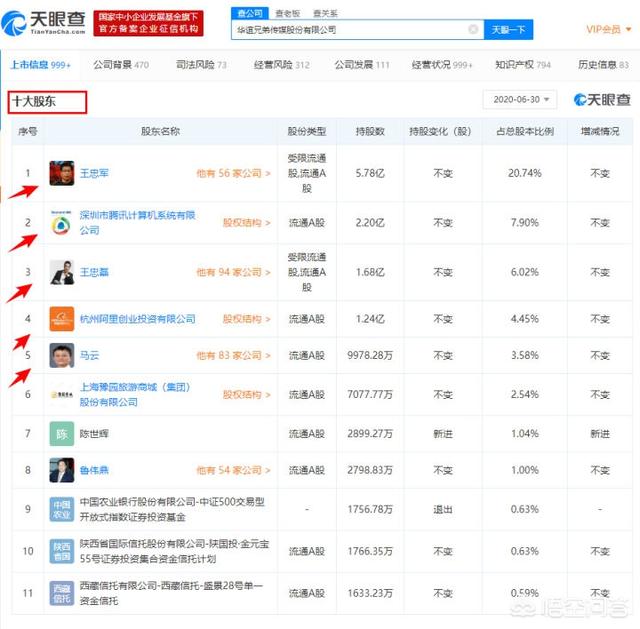Click 陕西省国际信托 trust plan name text
Screen dimensions: 640x629
point(174,551)
